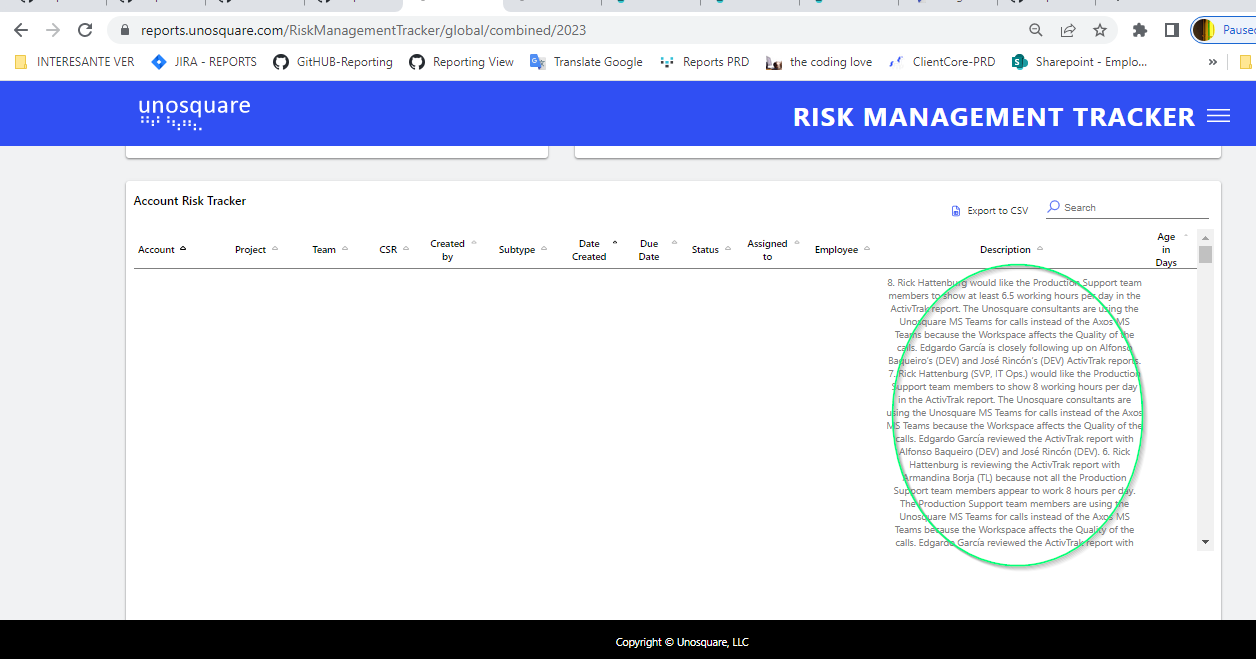Expand the Subtype column sort control
The image size is (1256, 659).
tap(545, 249)
